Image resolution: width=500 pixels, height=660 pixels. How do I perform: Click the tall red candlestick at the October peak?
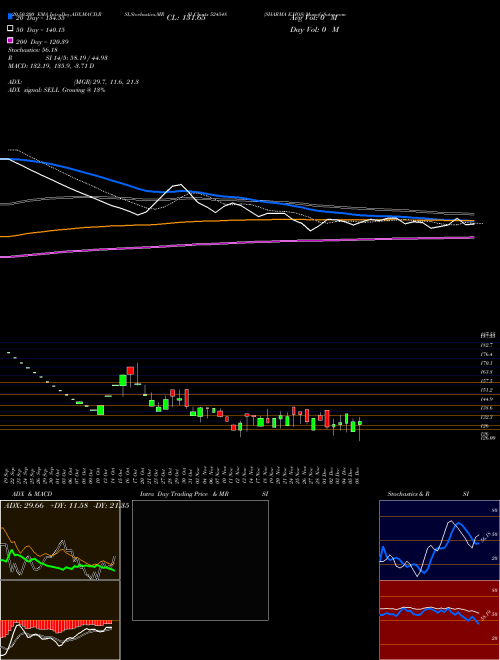130,371
